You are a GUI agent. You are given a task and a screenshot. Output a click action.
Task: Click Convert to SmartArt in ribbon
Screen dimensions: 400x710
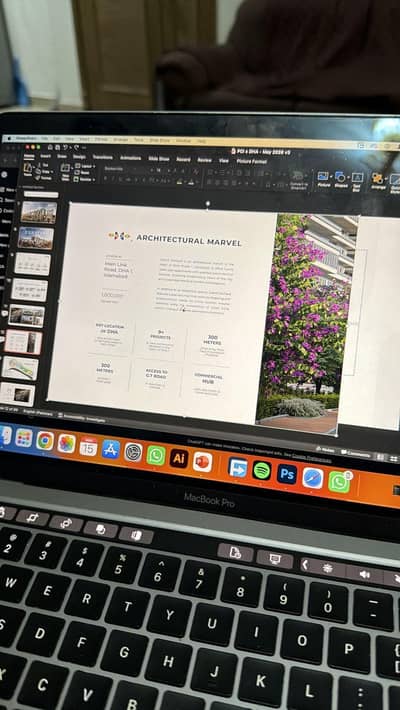(298, 179)
